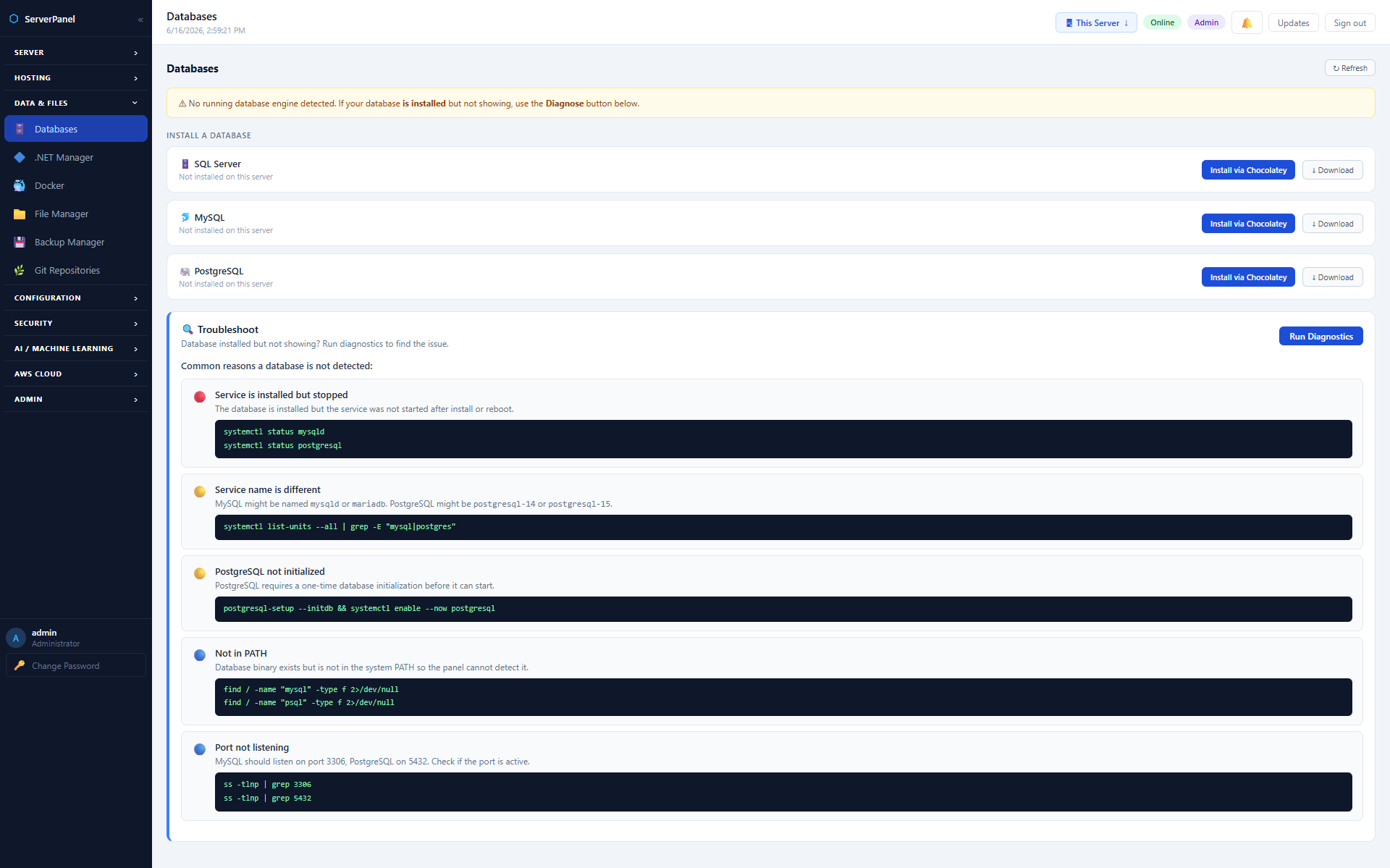Click the Troubleshoot magnifying glass icon

pyautogui.click(x=188, y=329)
